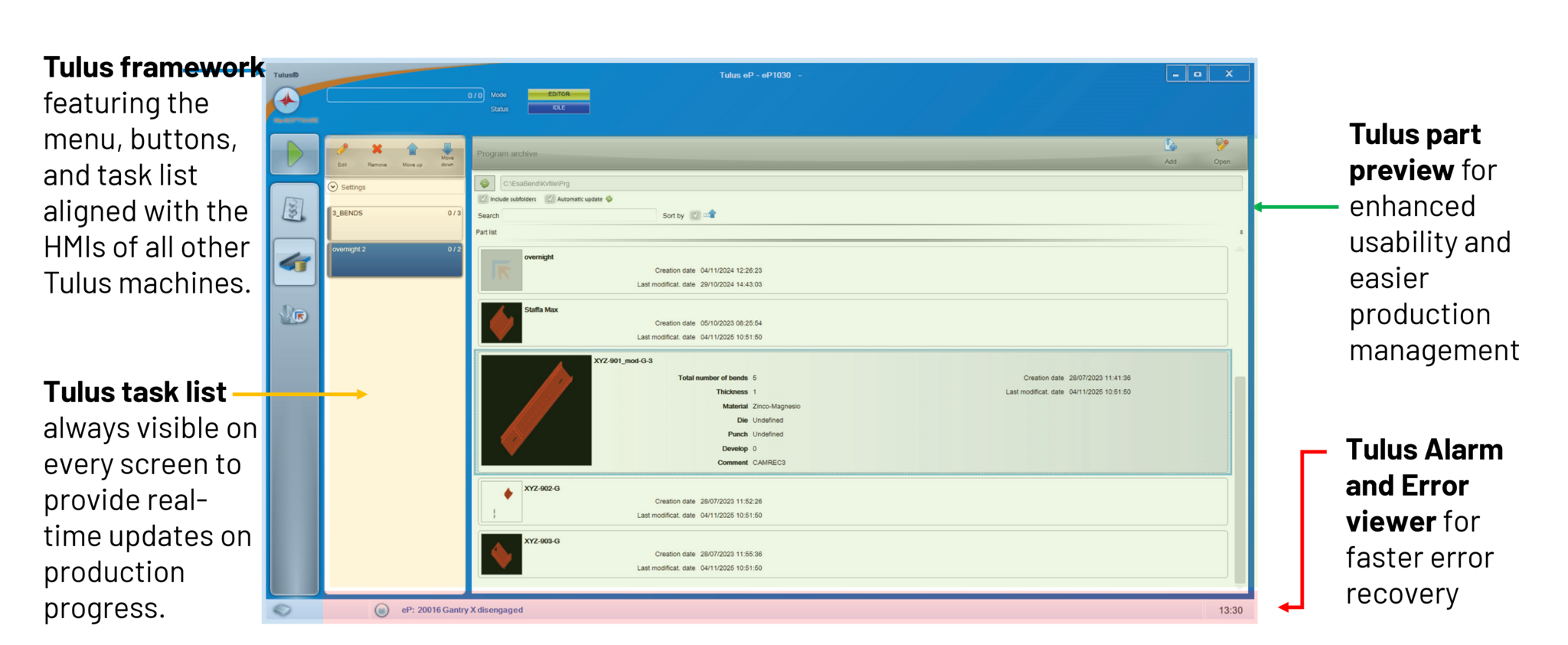This screenshot has width=1568, height=645.
Task: Select the overnight 2 task
Action: point(395,259)
